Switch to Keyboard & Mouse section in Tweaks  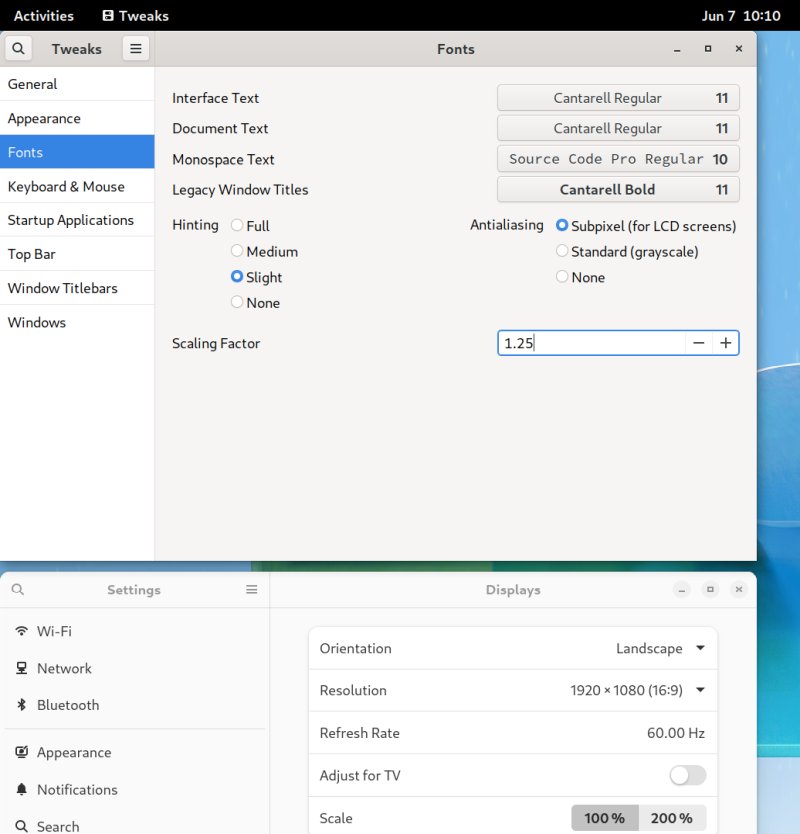click(x=67, y=186)
